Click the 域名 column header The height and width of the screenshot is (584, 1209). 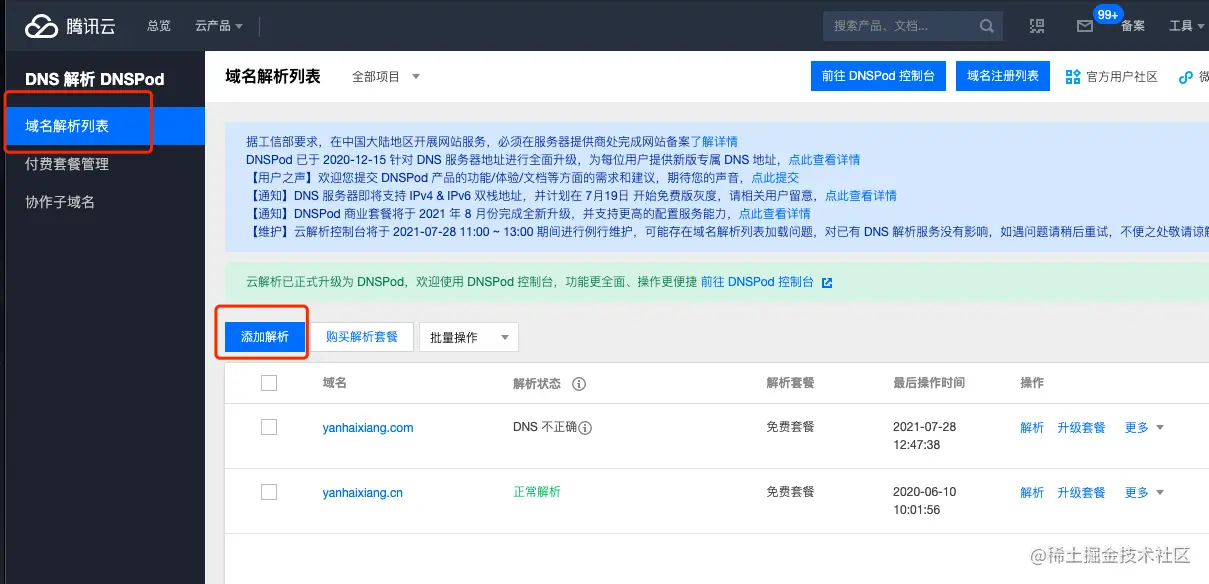(x=335, y=383)
